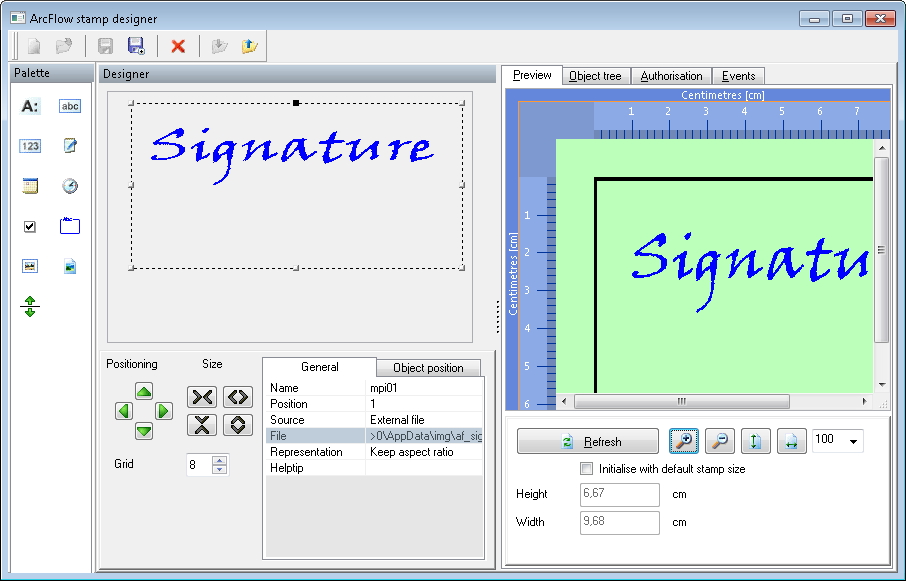906x581 pixels.
Task: Enable 'Initialise with default stamp size' checkbox
Action: [x=586, y=469]
